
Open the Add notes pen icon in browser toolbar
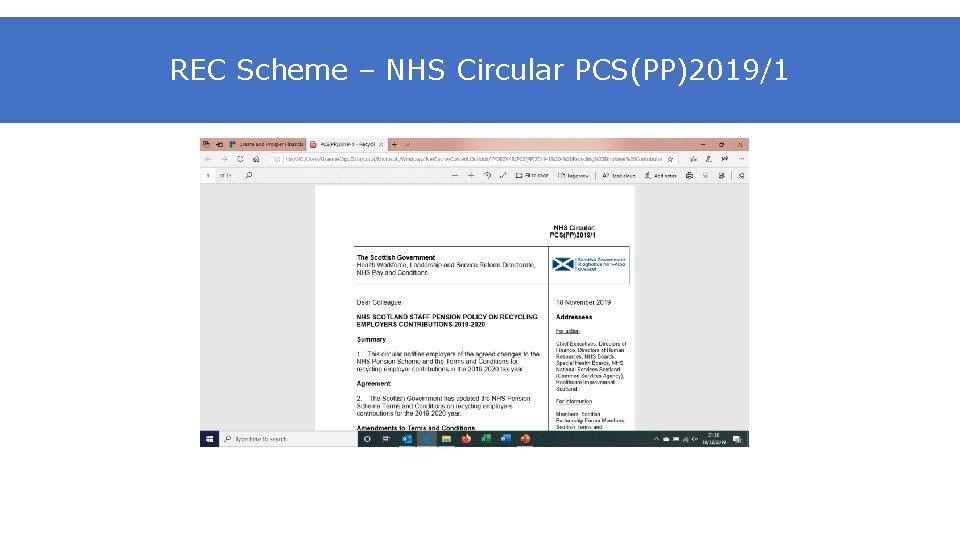(709, 159)
